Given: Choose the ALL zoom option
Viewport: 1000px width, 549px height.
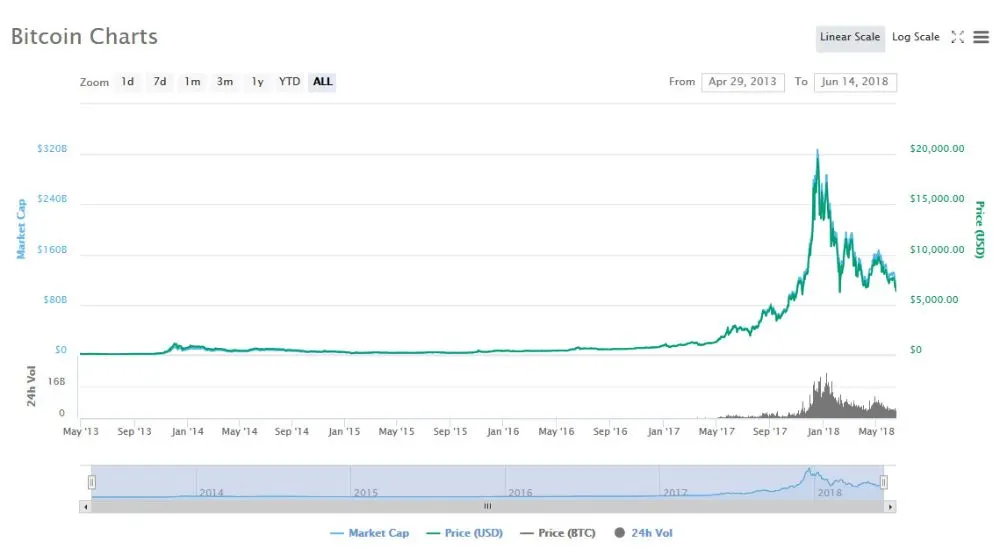Looking at the screenshot, I should 322,82.
